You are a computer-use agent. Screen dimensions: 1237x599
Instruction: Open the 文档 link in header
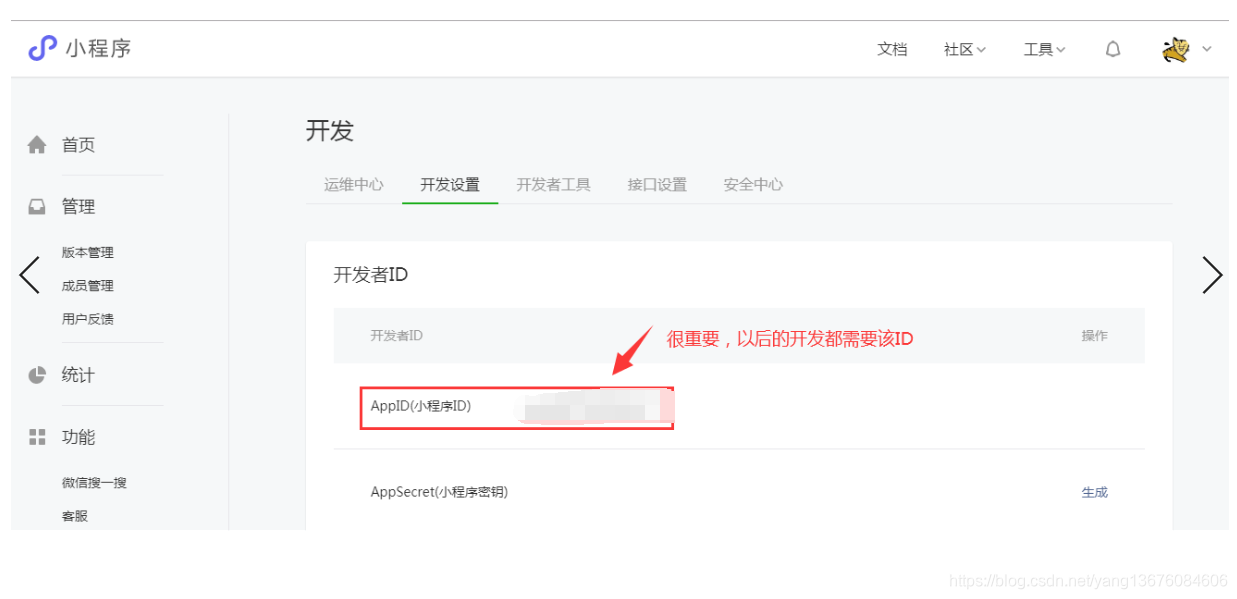[892, 49]
